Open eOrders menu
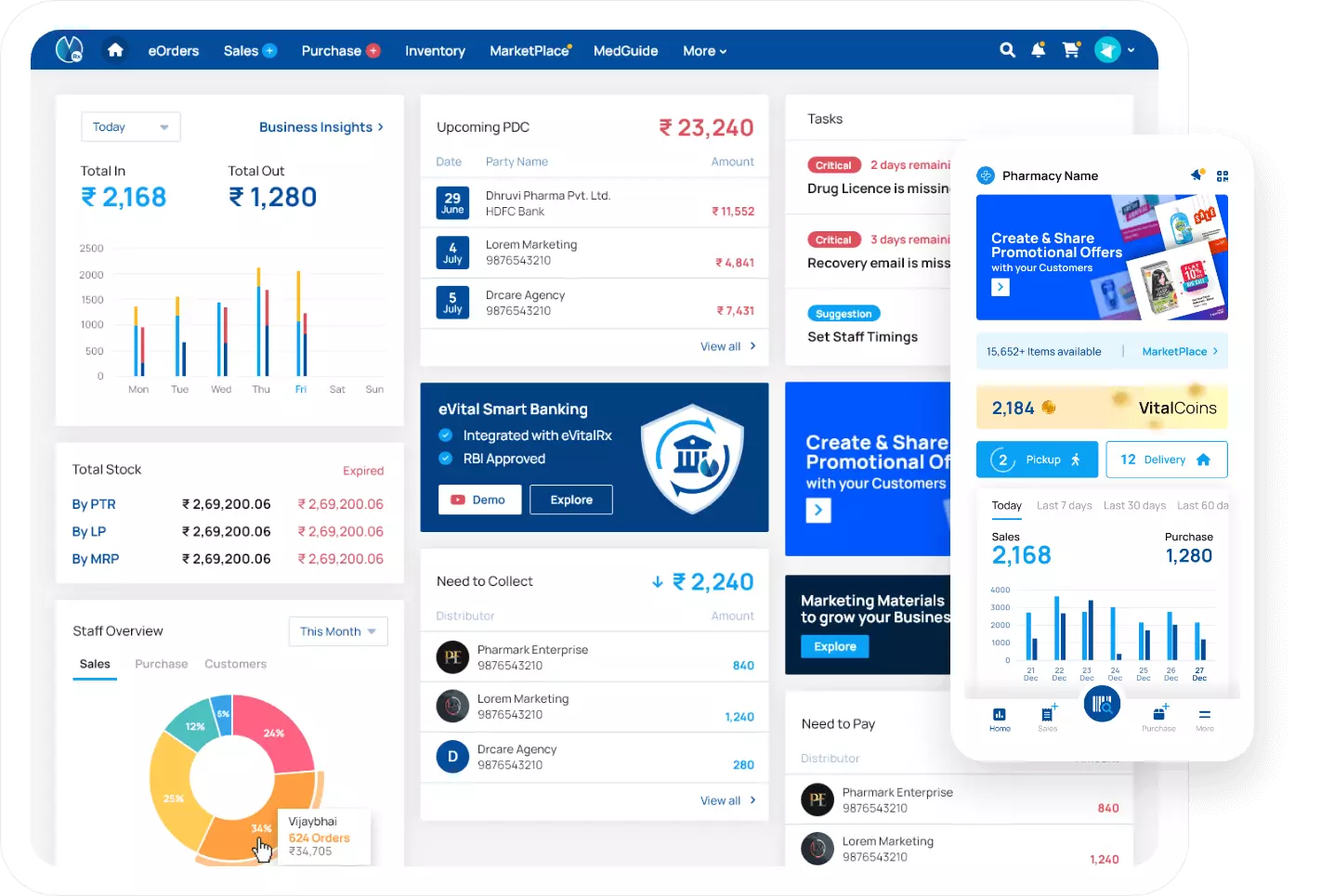This screenshot has height=896, width=1321. [174, 51]
